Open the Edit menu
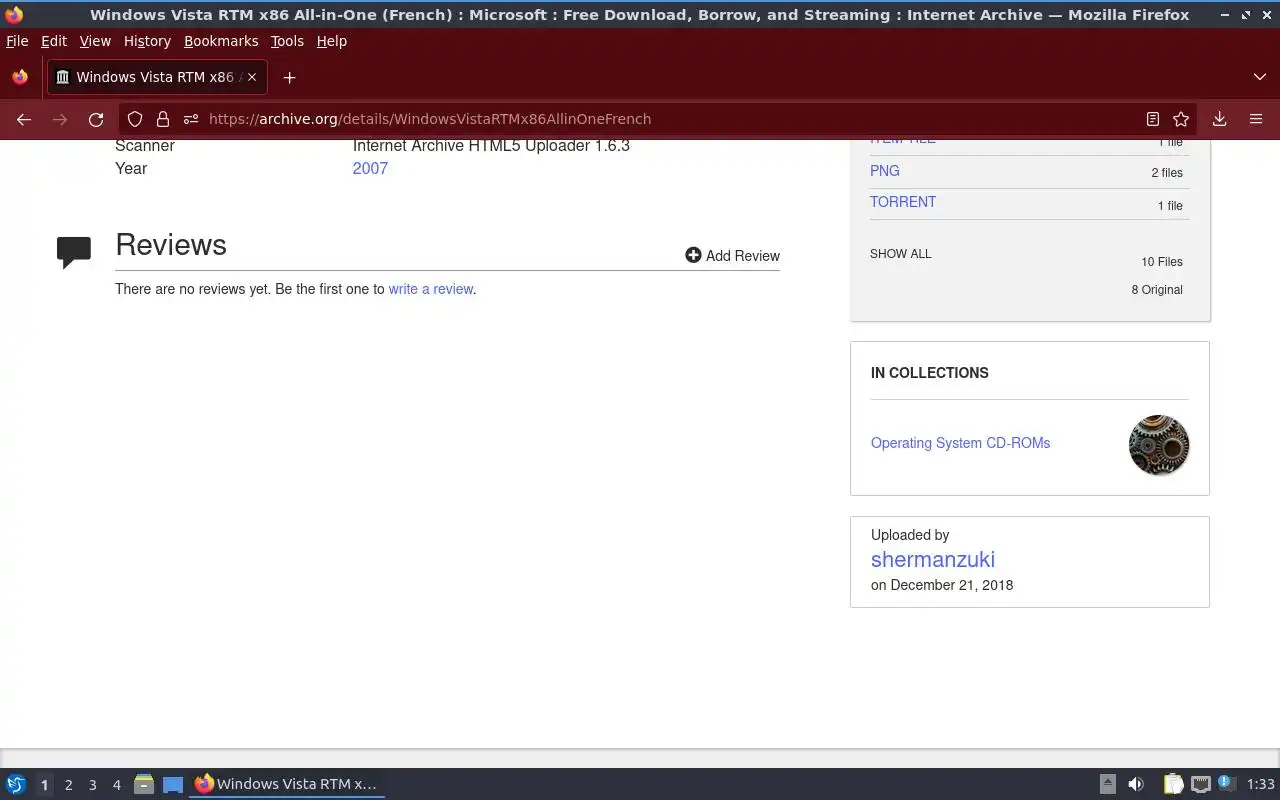The image size is (1280, 800). point(54,41)
